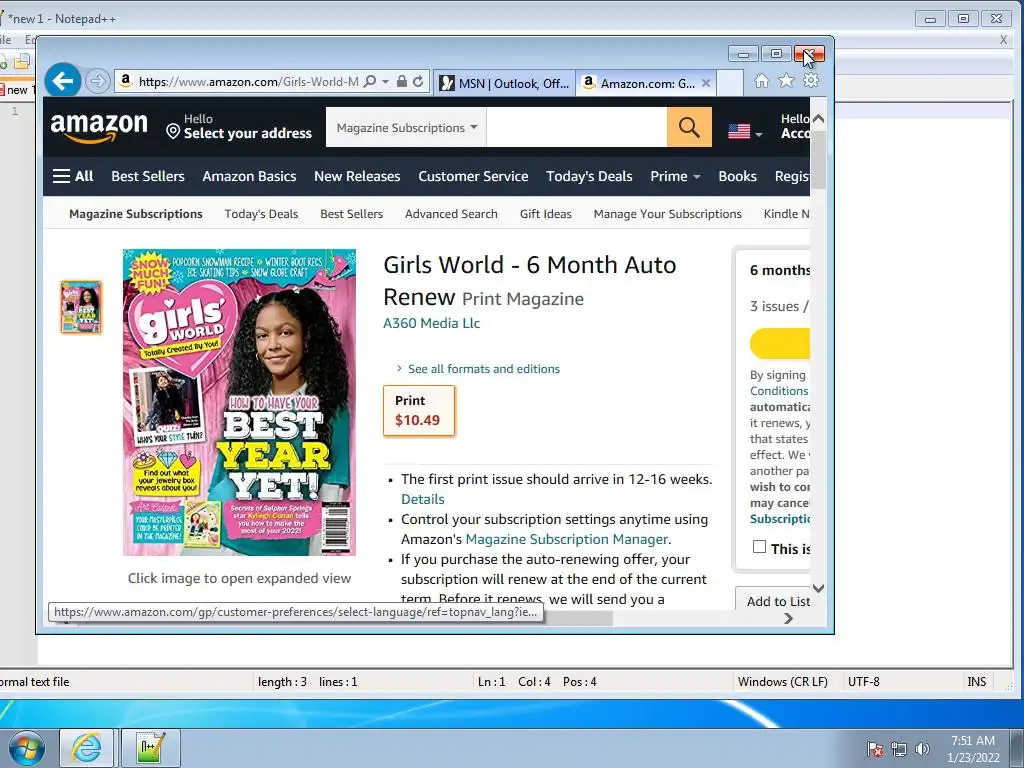
Task: Click UTF-8 encoding in Notepad++ status bar
Action: [x=863, y=682]
